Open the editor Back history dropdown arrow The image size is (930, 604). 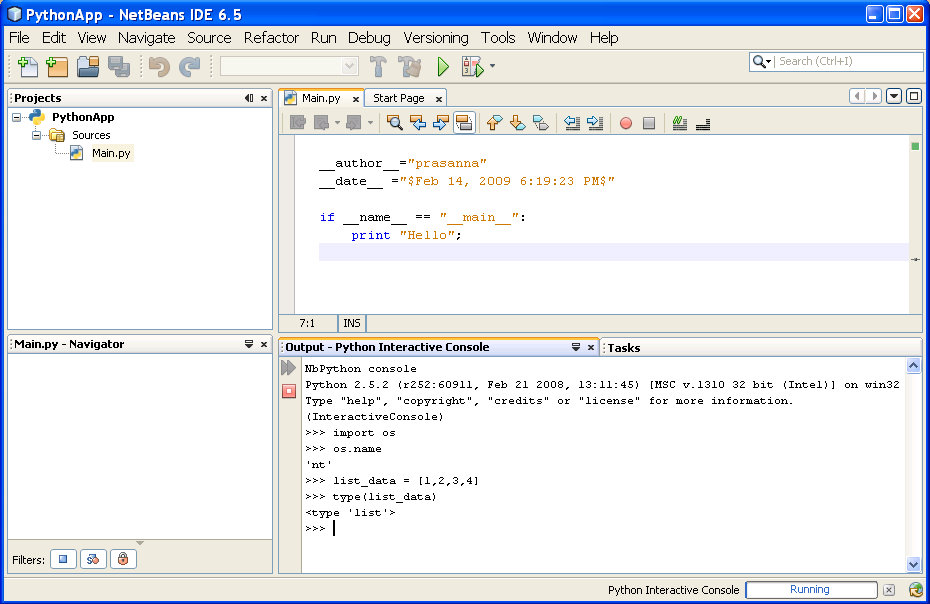pyautogui.click(x=337, y=123)
